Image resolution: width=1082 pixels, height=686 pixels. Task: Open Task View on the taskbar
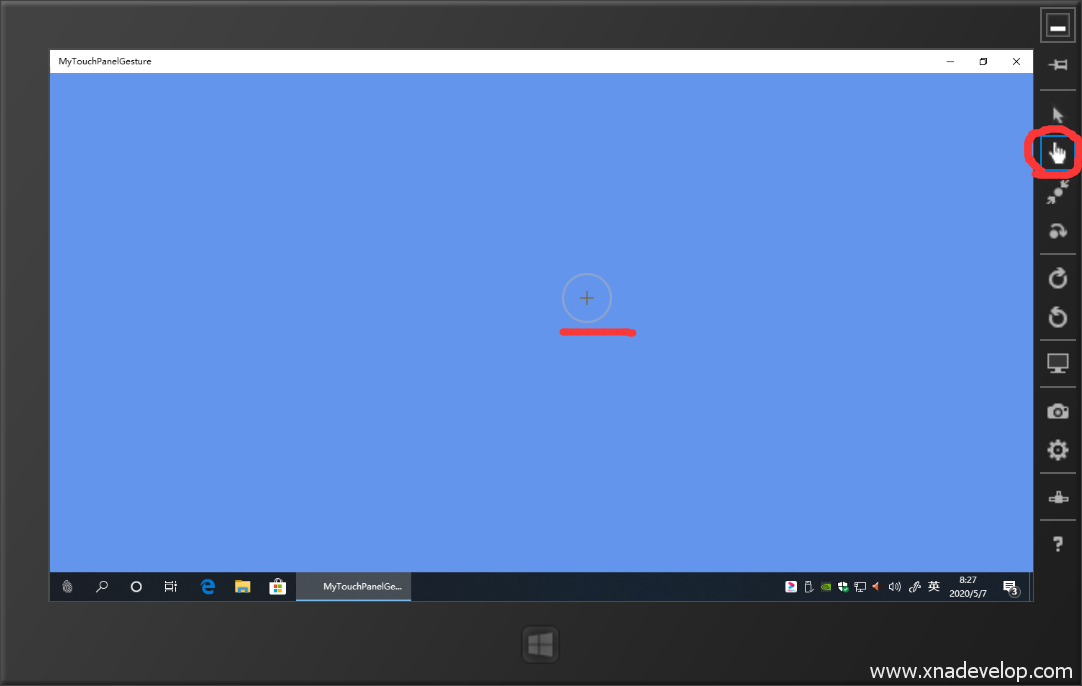tap(171, 587)
